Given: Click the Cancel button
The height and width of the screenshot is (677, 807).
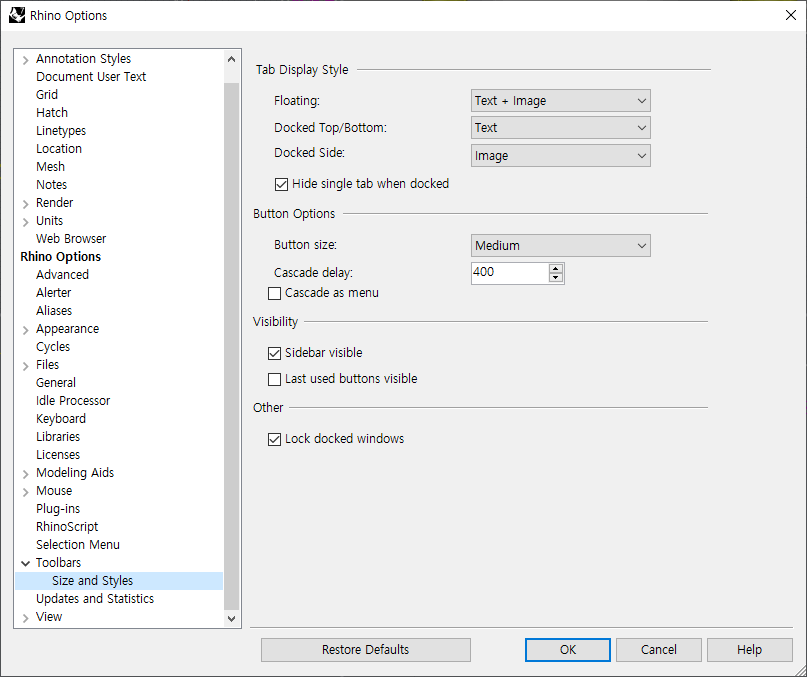Looking at the screenshot, I should click(x=658, y=650).
